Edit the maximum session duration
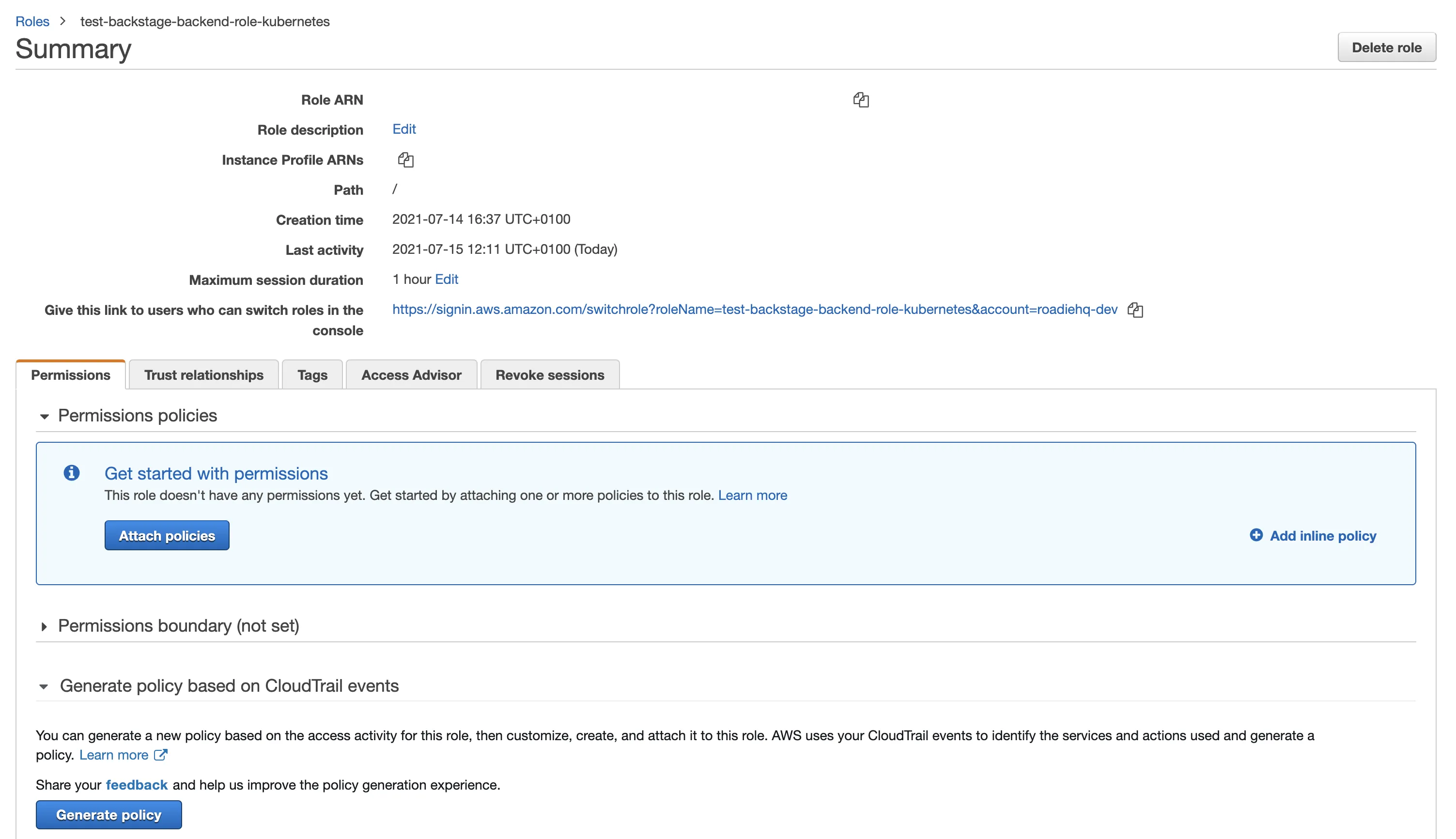Image resolution: width=1456 pixels, height=839 pixels. [447, 280]
